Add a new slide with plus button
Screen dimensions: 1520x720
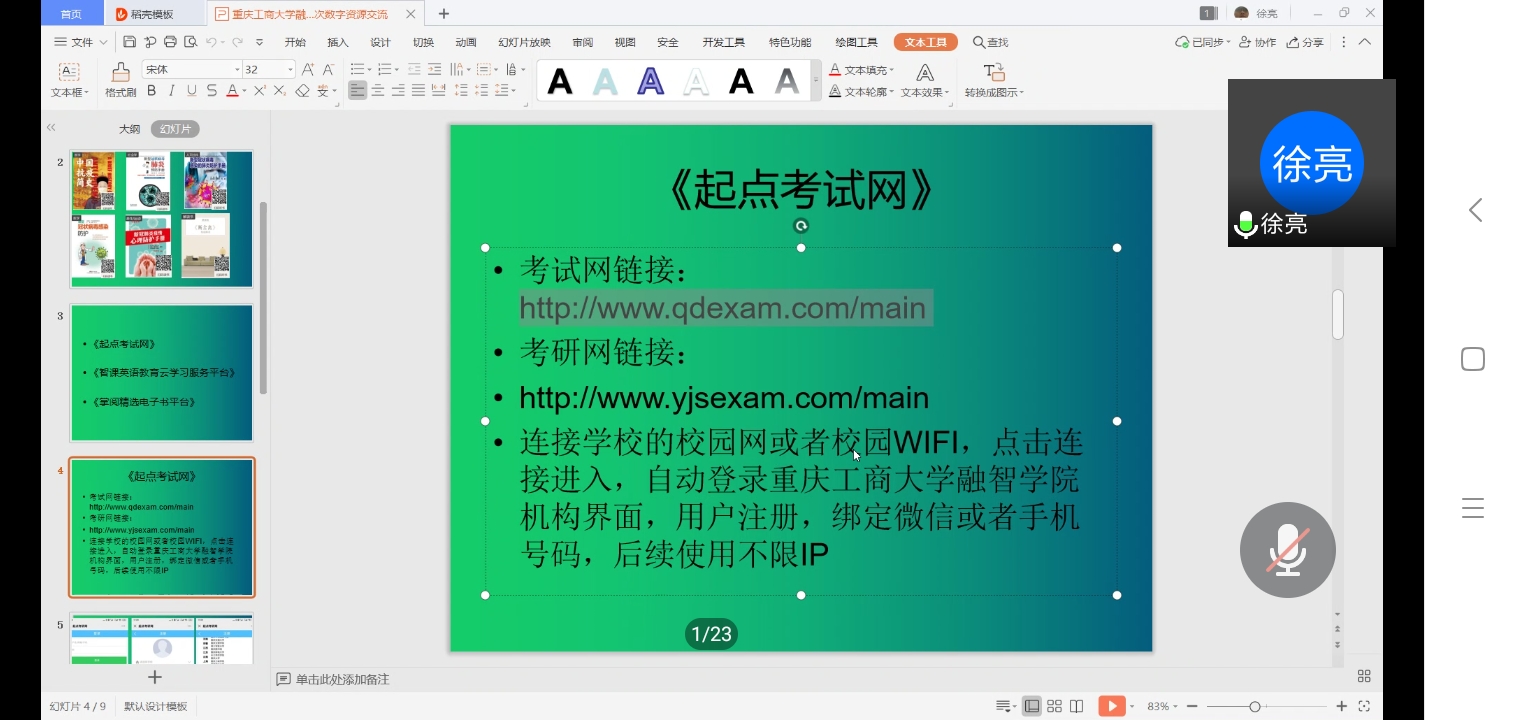155,677
